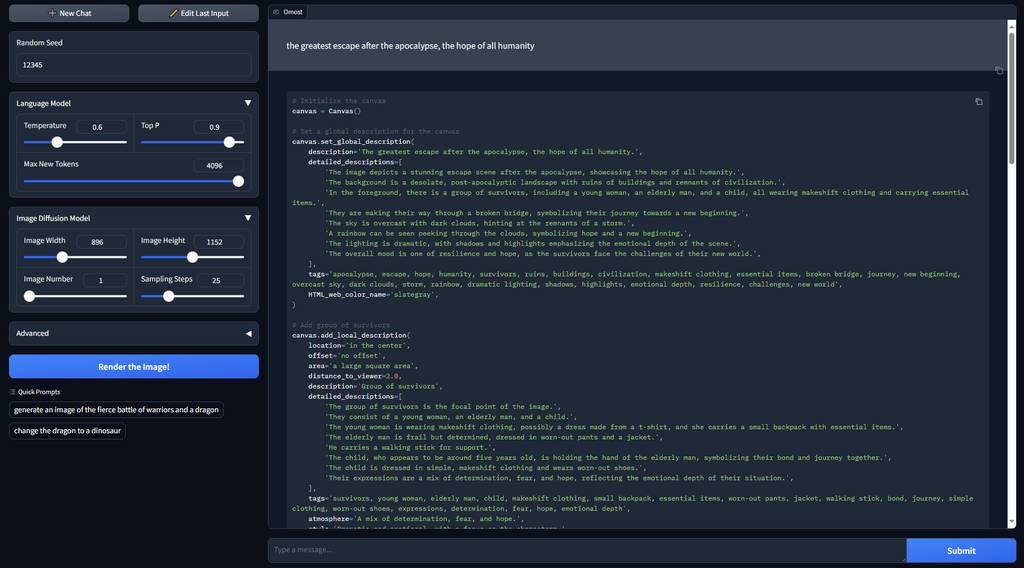Select the change dragon to dinosaur prompt
The image size is (1024, 568).
[67, 431]
